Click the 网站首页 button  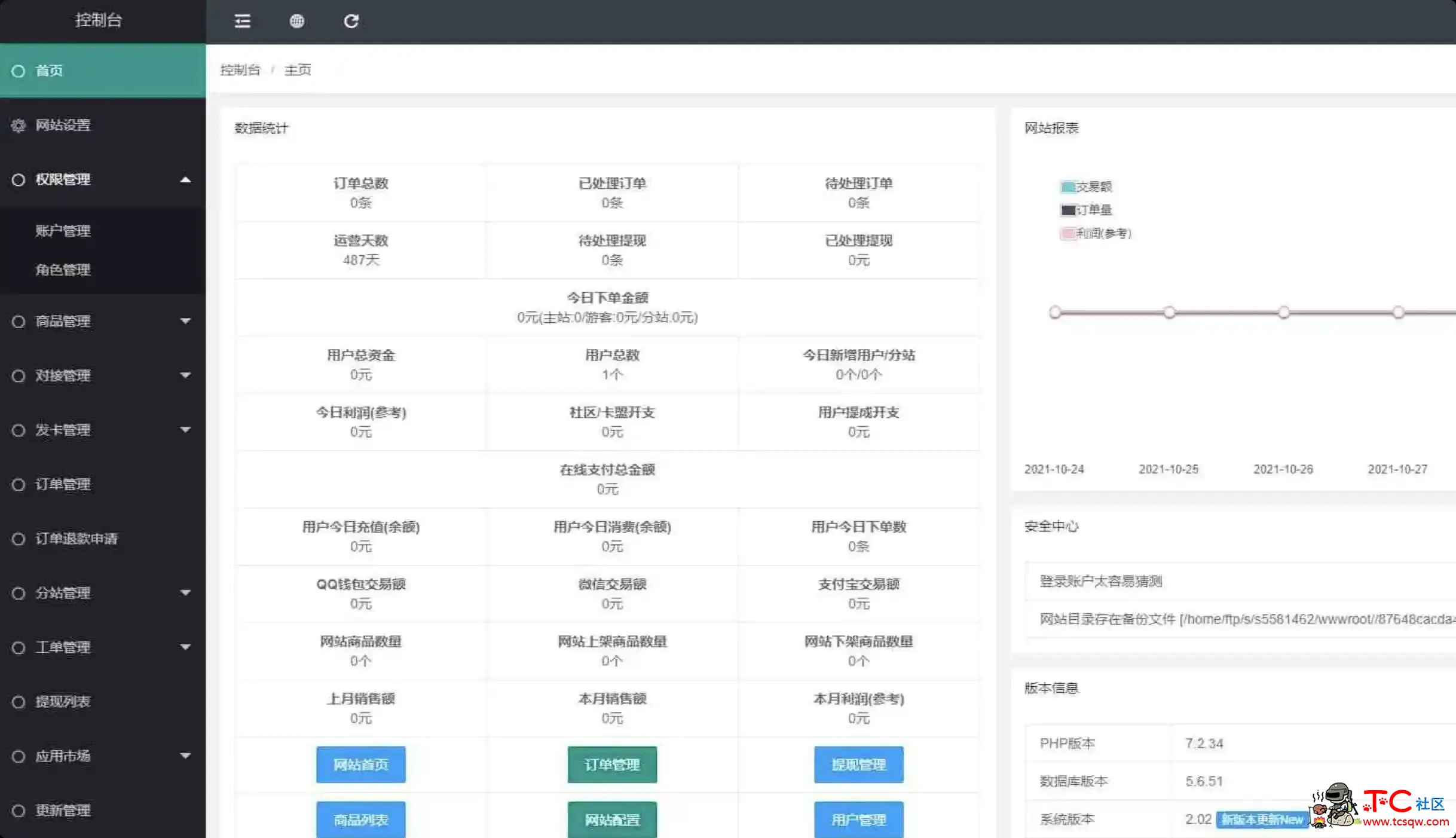(x=361, y=764)
